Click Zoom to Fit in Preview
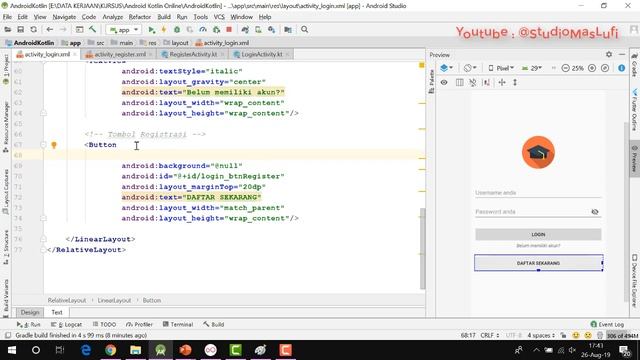 (605, 68)
